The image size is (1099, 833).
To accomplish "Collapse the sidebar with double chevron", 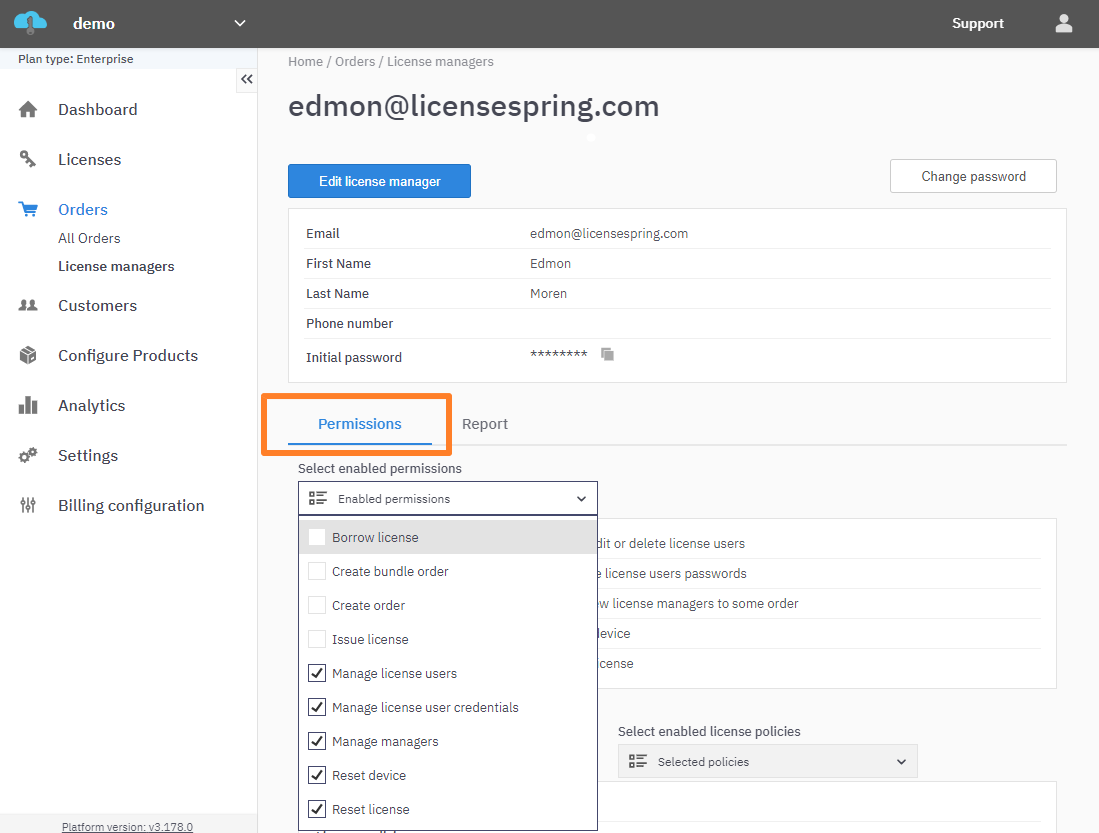I will (x=246, y=79).
